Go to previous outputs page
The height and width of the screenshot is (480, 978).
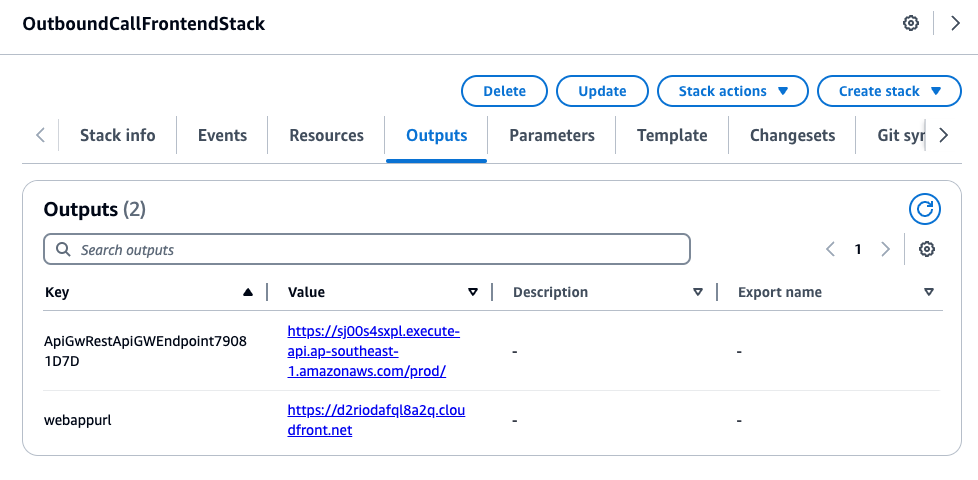point(830,249)
